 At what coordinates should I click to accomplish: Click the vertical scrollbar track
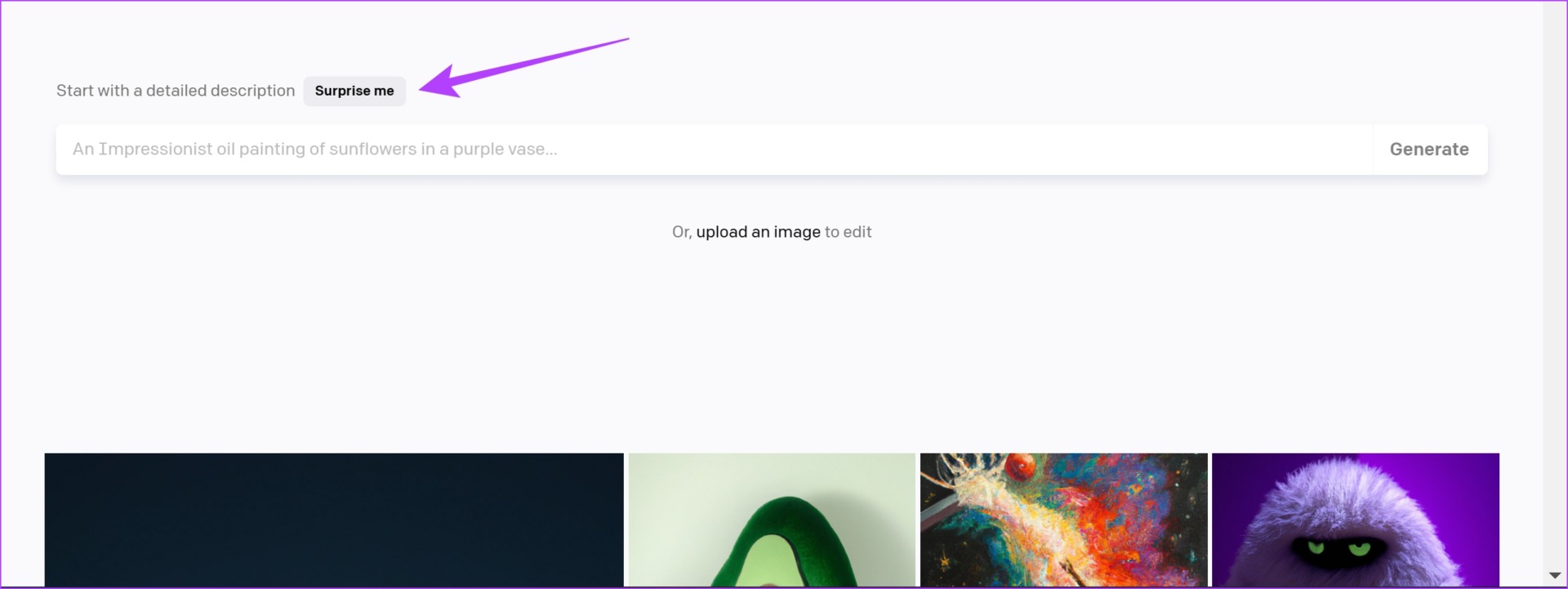[1555, 286]
